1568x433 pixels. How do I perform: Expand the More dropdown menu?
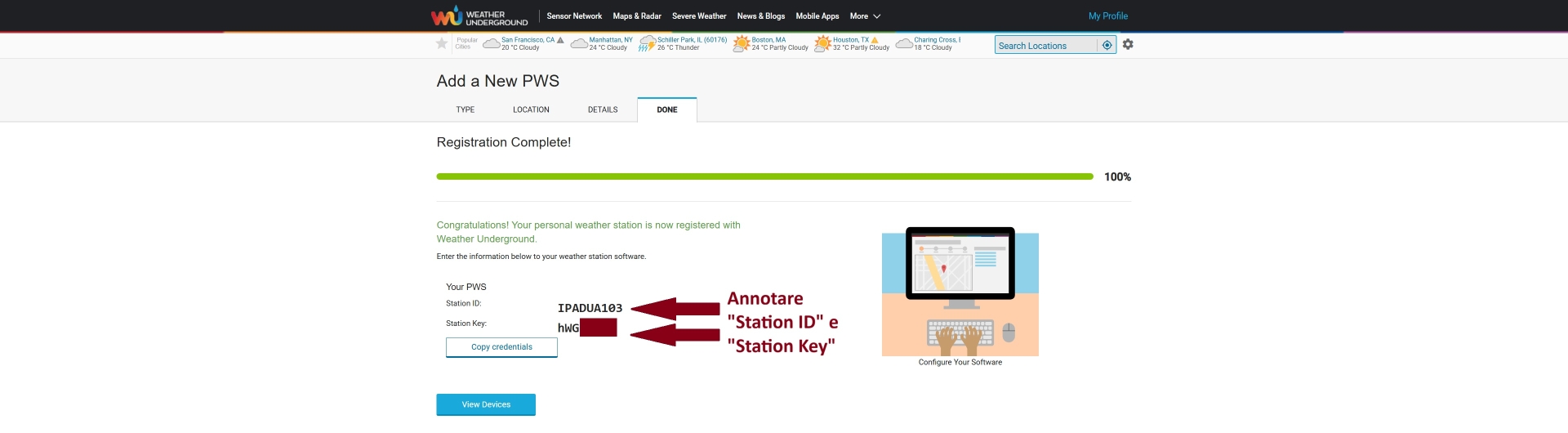[865, 16]
